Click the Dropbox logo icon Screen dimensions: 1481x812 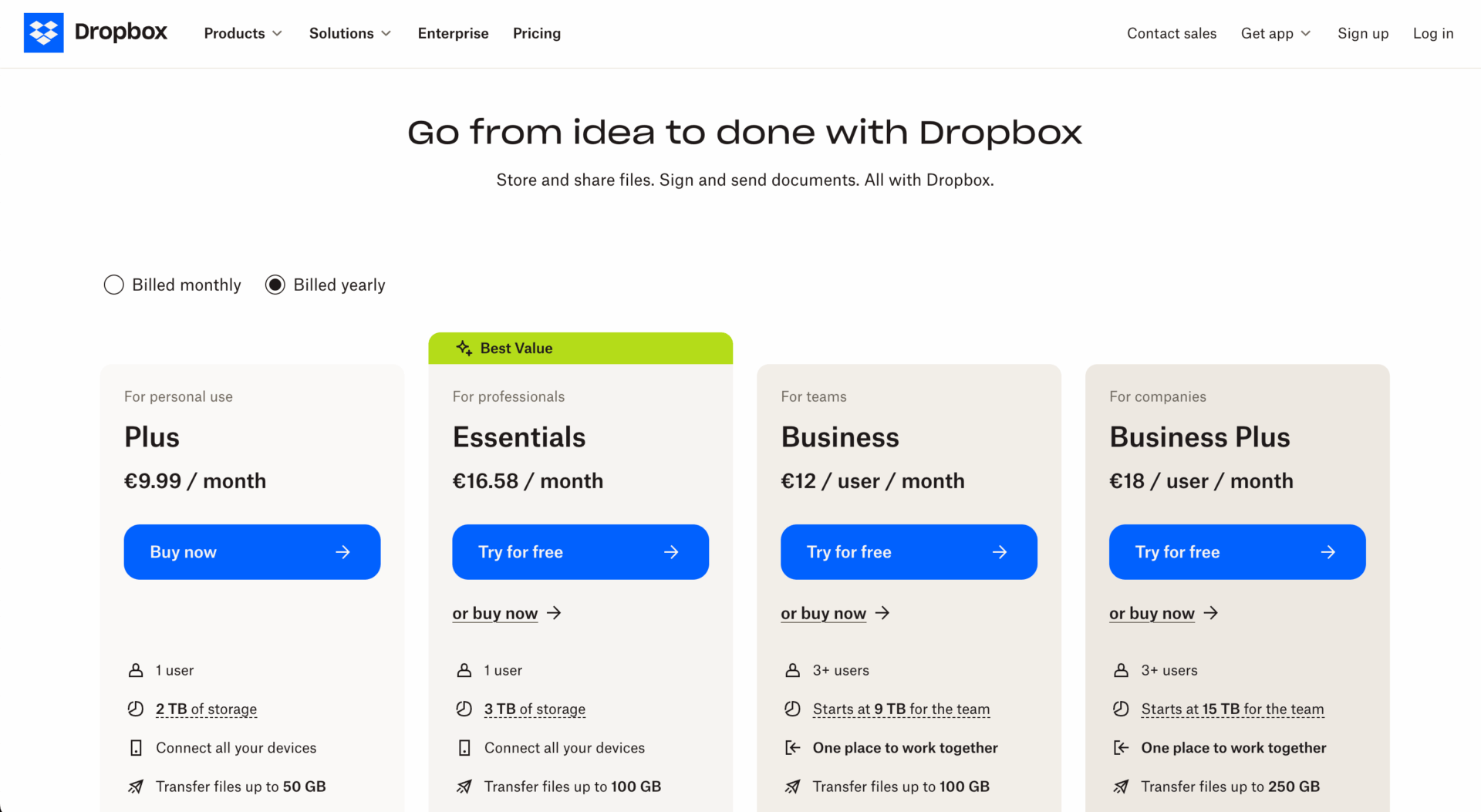pos(43,32)
